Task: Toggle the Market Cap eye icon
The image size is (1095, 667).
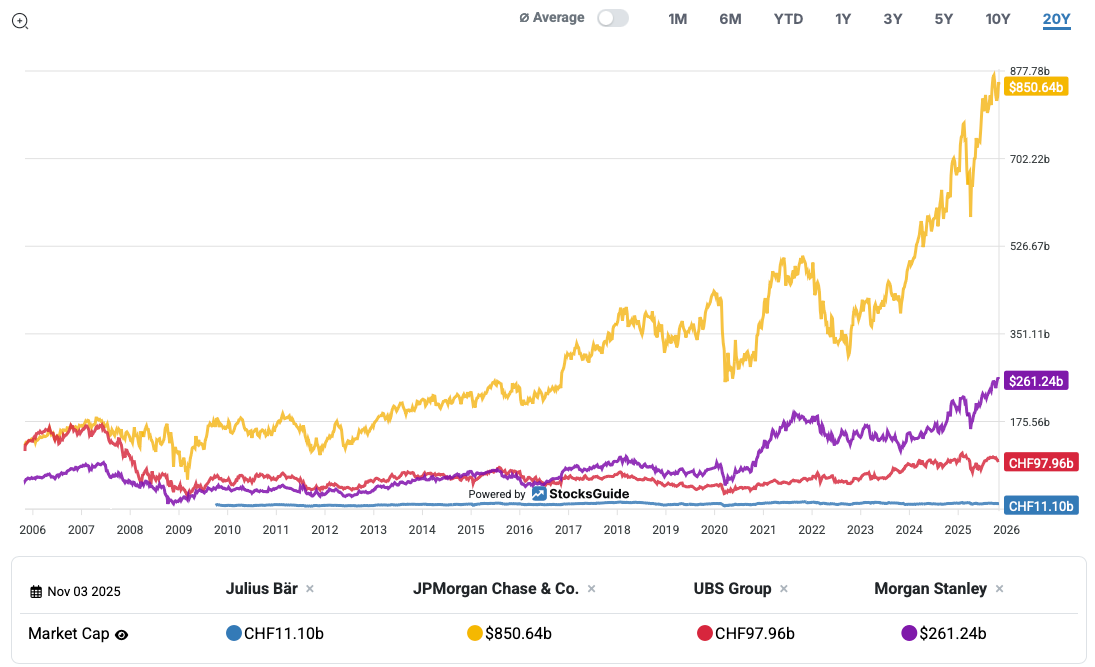Action: pos(122,634)
